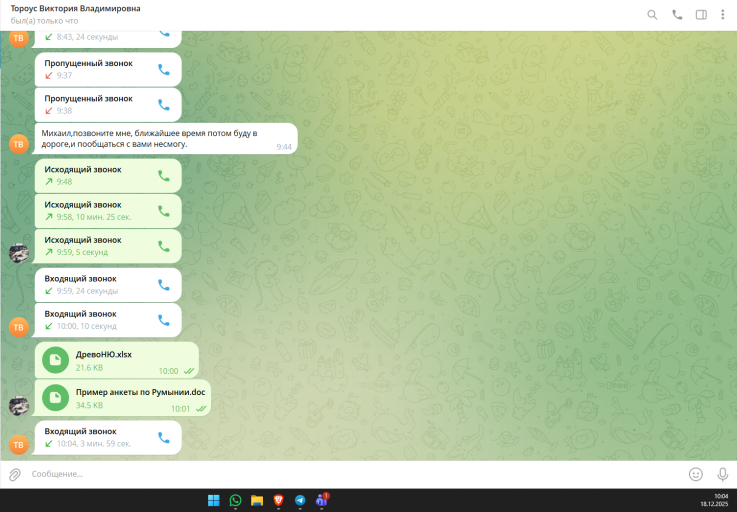
Task: Click the photo avatar beside outgoing call 9:59
Action: pyautogui.click(x=19, y=253)
